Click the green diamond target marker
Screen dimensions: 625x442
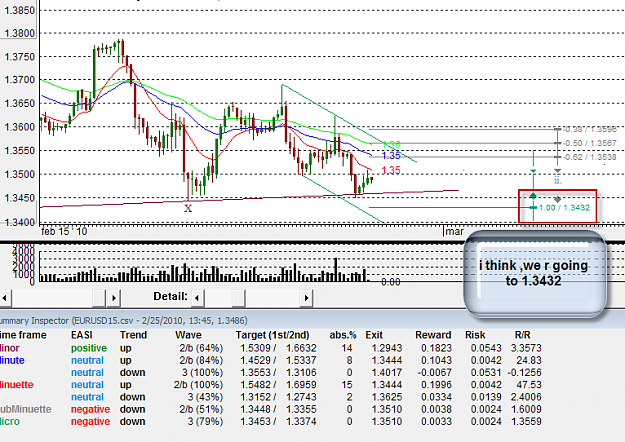coord(533,196)
